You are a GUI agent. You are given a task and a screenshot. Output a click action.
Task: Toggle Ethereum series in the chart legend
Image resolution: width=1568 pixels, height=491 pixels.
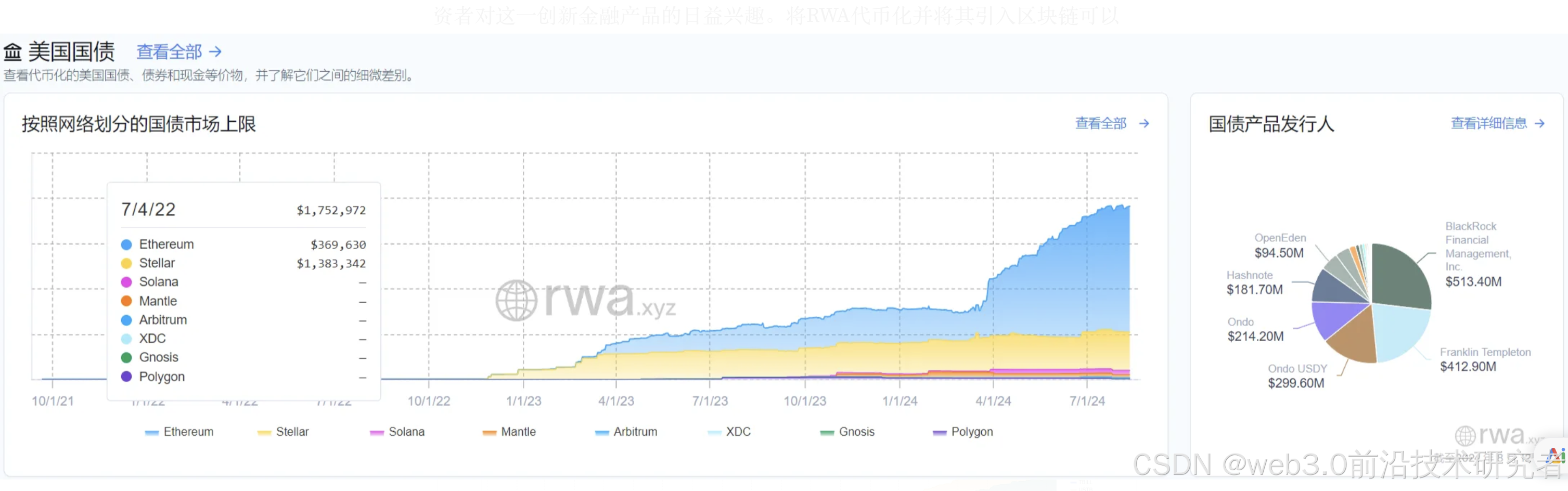pos(179,432)
